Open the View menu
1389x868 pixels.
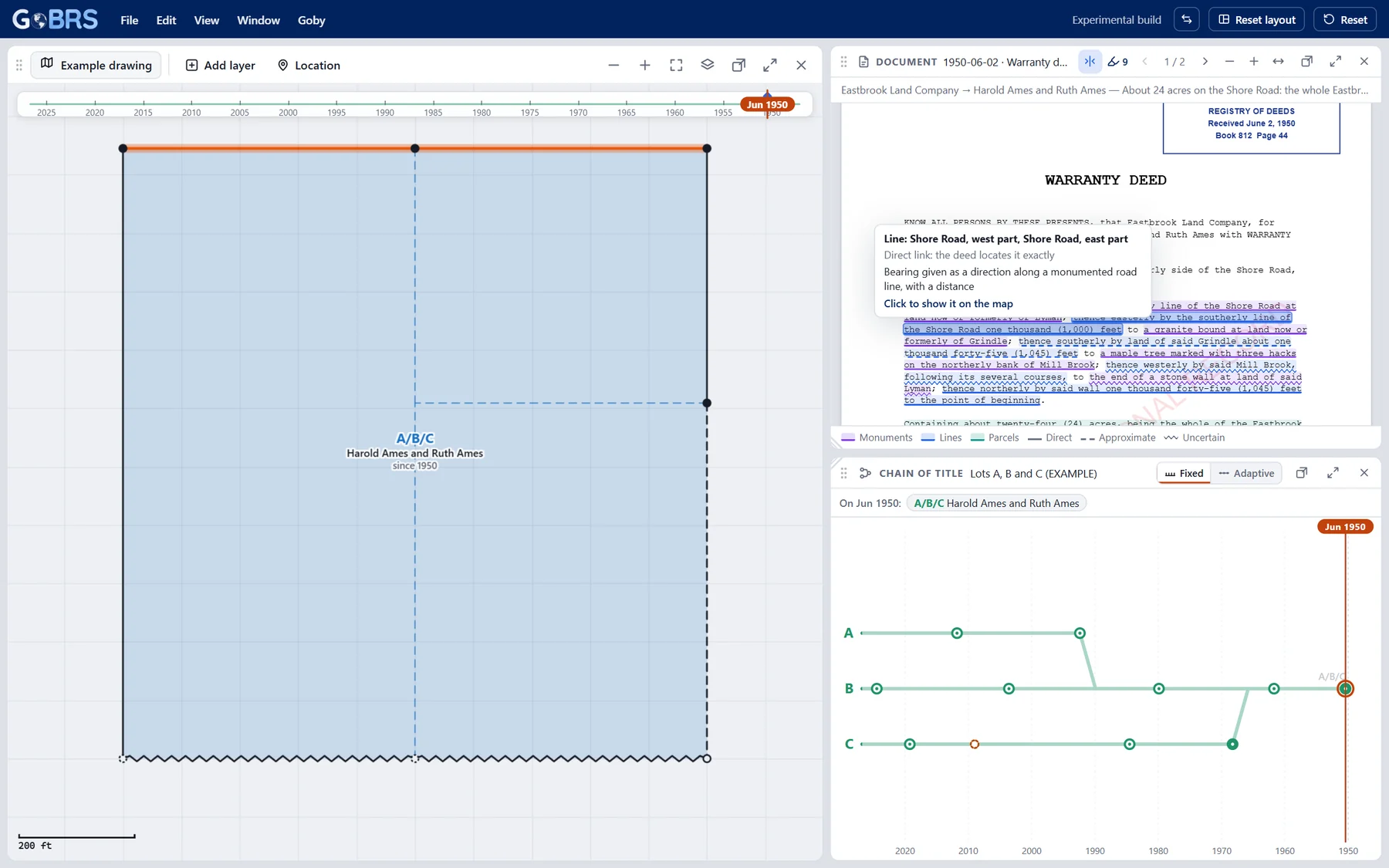click(x=206, y=20)
